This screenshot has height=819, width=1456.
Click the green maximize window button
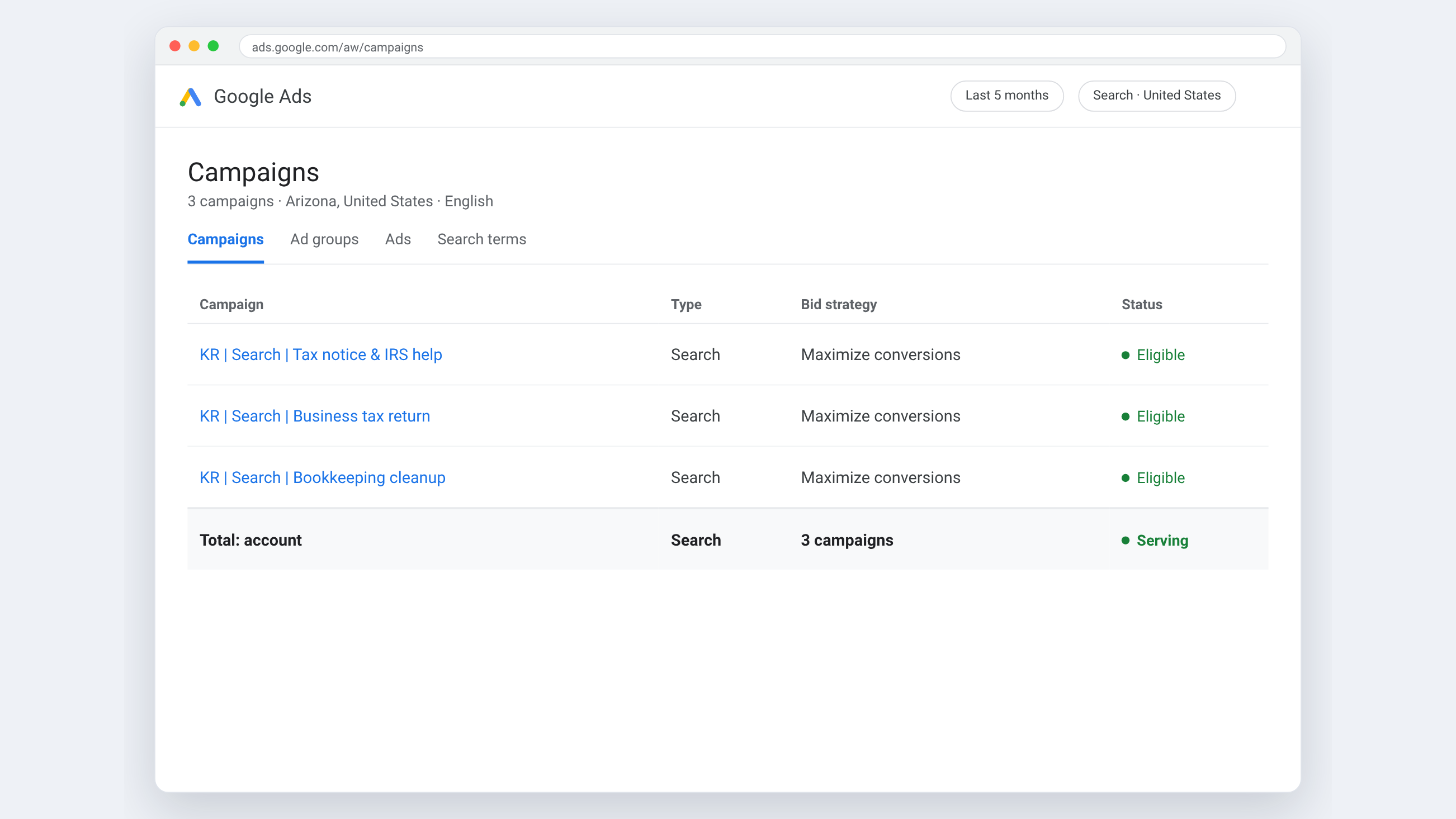pyautogui.click(x=213, y=46)
